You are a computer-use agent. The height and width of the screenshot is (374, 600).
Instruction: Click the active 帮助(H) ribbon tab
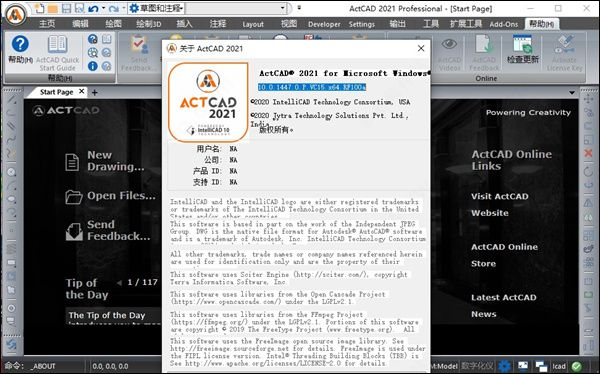tap(541, 24)
